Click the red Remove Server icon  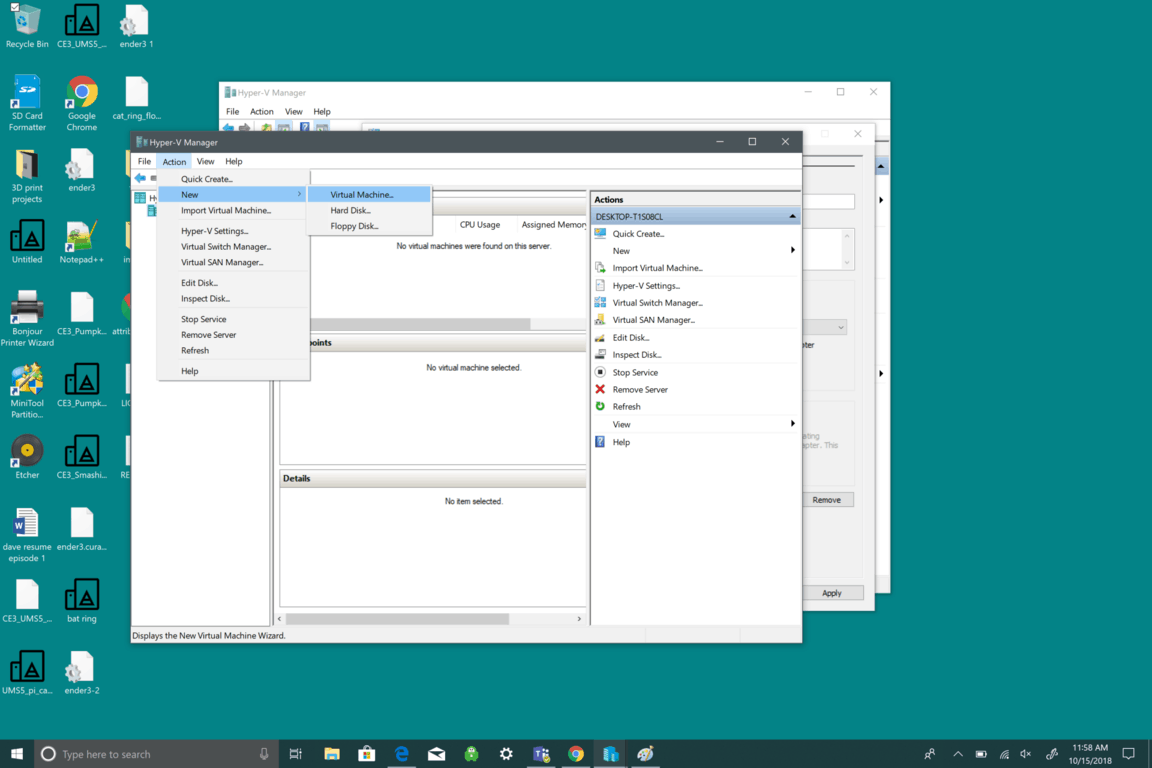[x=600, y=390]
